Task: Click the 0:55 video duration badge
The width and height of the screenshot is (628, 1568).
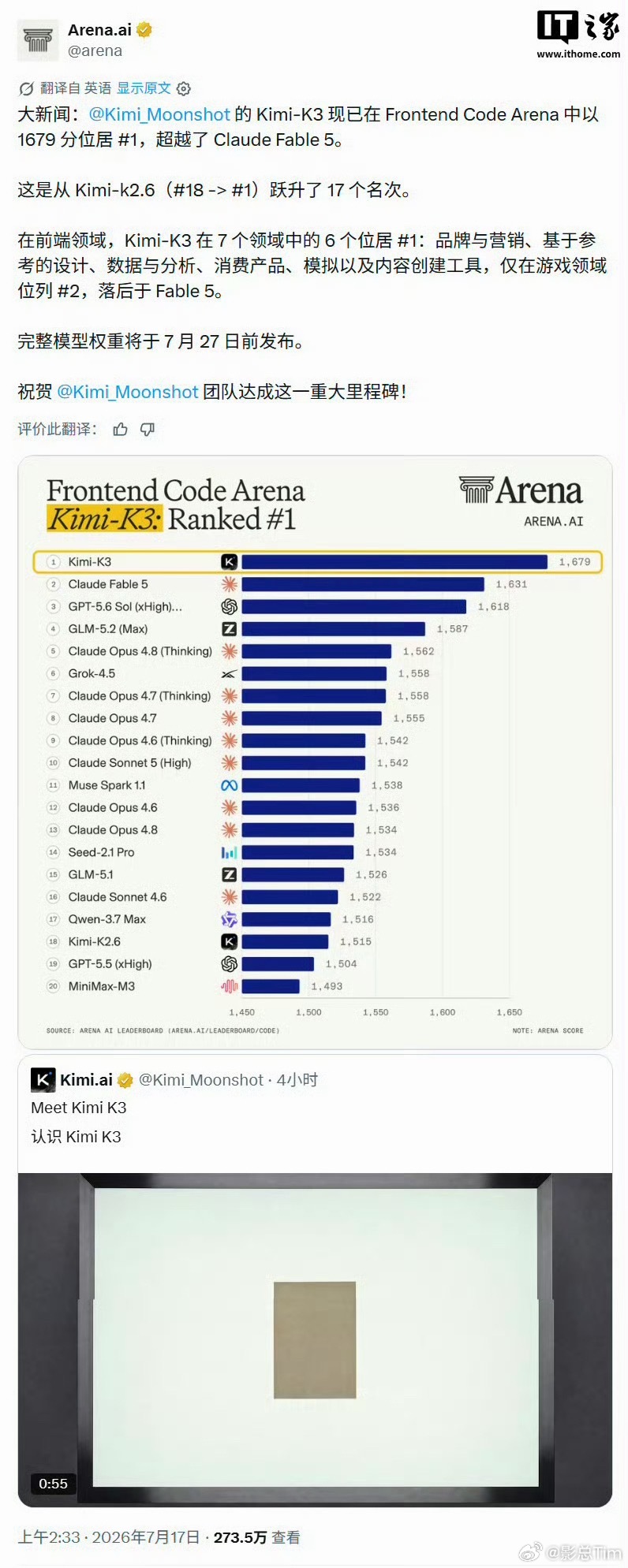Action: pos(54,1484)
